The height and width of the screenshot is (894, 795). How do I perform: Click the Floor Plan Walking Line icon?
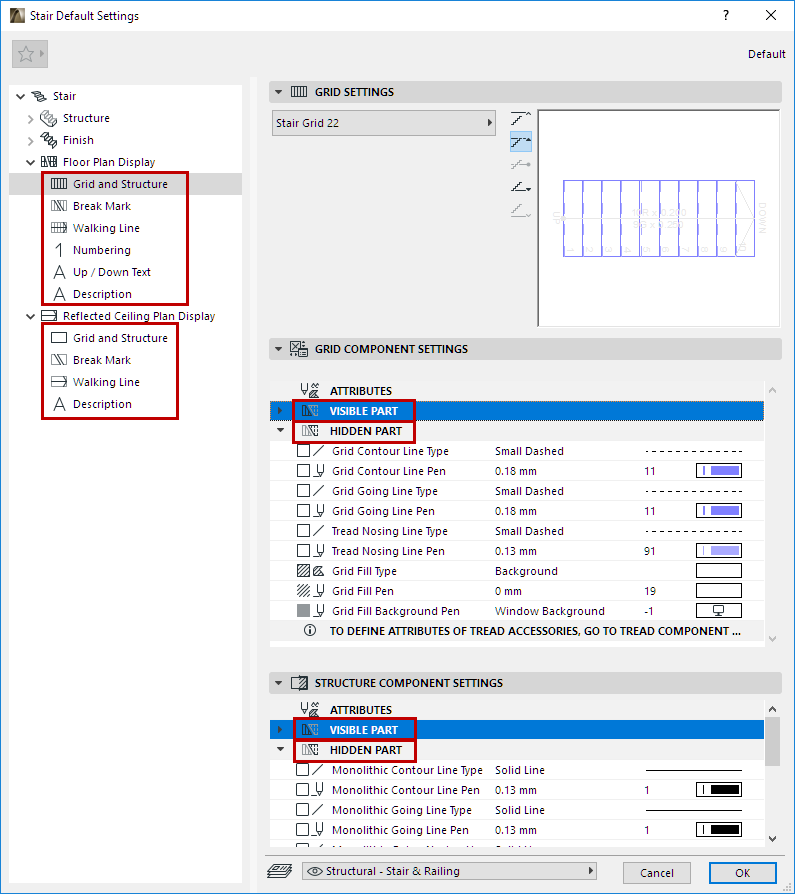pos(59,228)
